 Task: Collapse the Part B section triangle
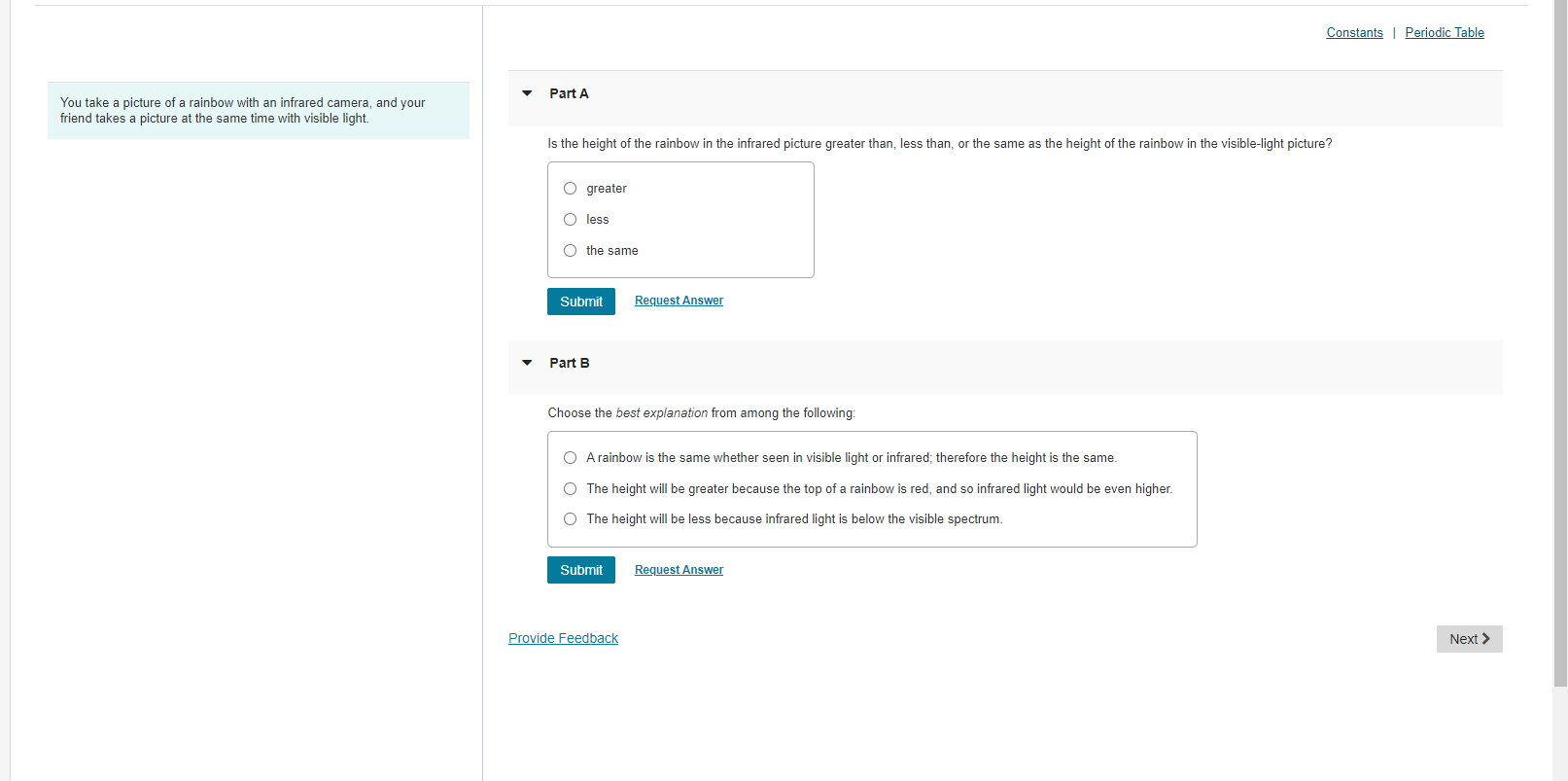tap(527, 363)
